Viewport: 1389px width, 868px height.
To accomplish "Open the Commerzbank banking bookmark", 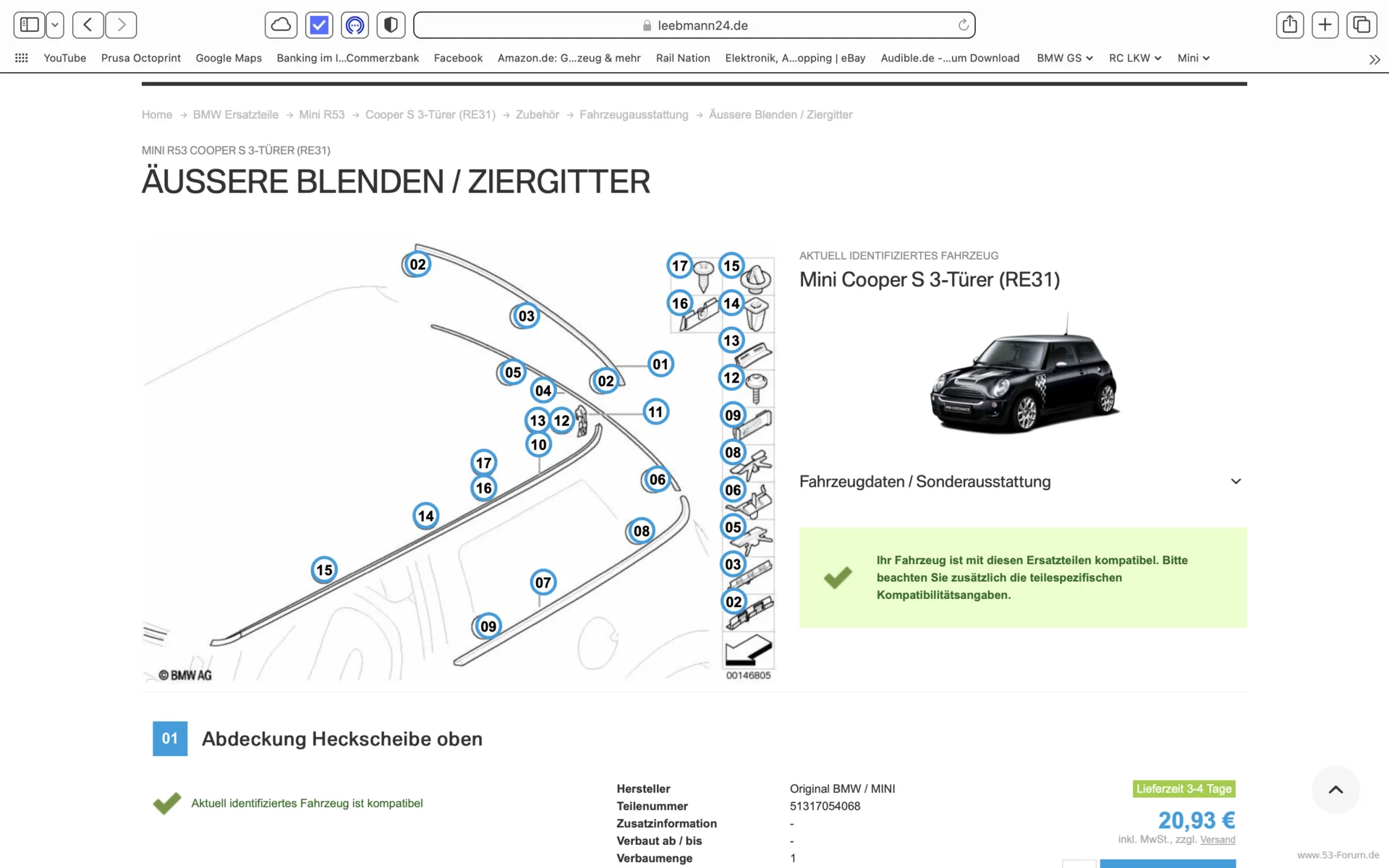I will tap(348, 58).
